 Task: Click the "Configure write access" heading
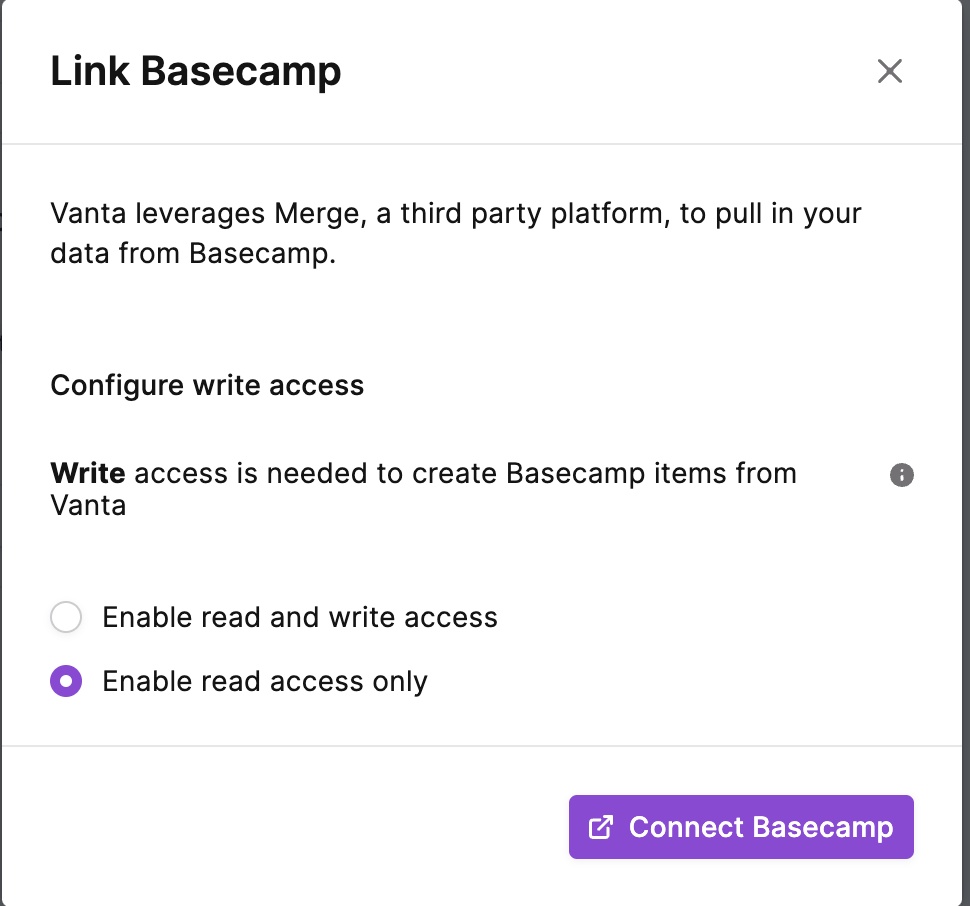click(x=207, y=386)
